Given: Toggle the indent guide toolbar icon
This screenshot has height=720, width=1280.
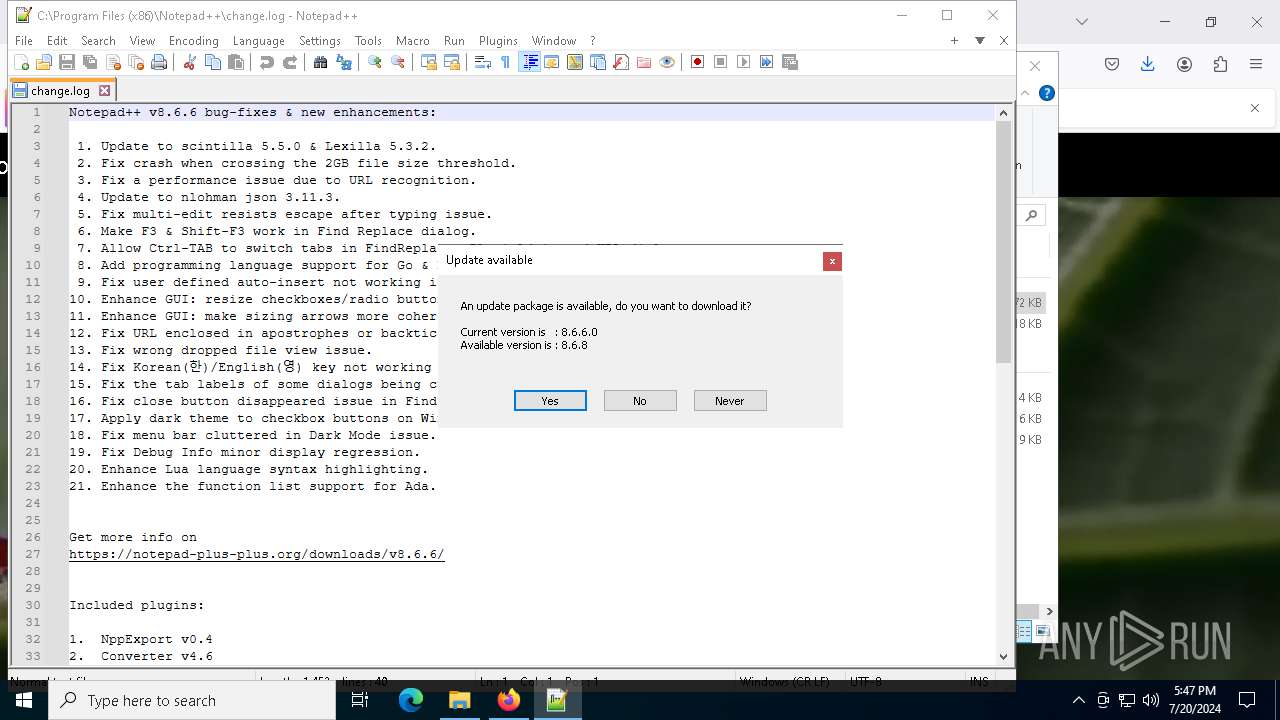Looking at the screenshot, I should pyautogui.click(x=530, y=62).
